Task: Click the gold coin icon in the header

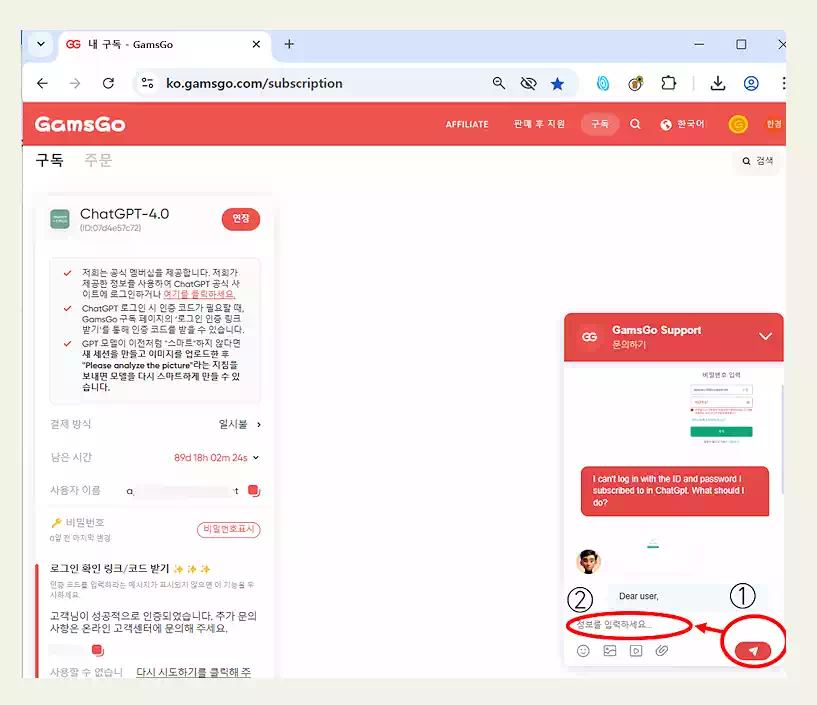Action: pyautogui.click(x=739, y=124)
